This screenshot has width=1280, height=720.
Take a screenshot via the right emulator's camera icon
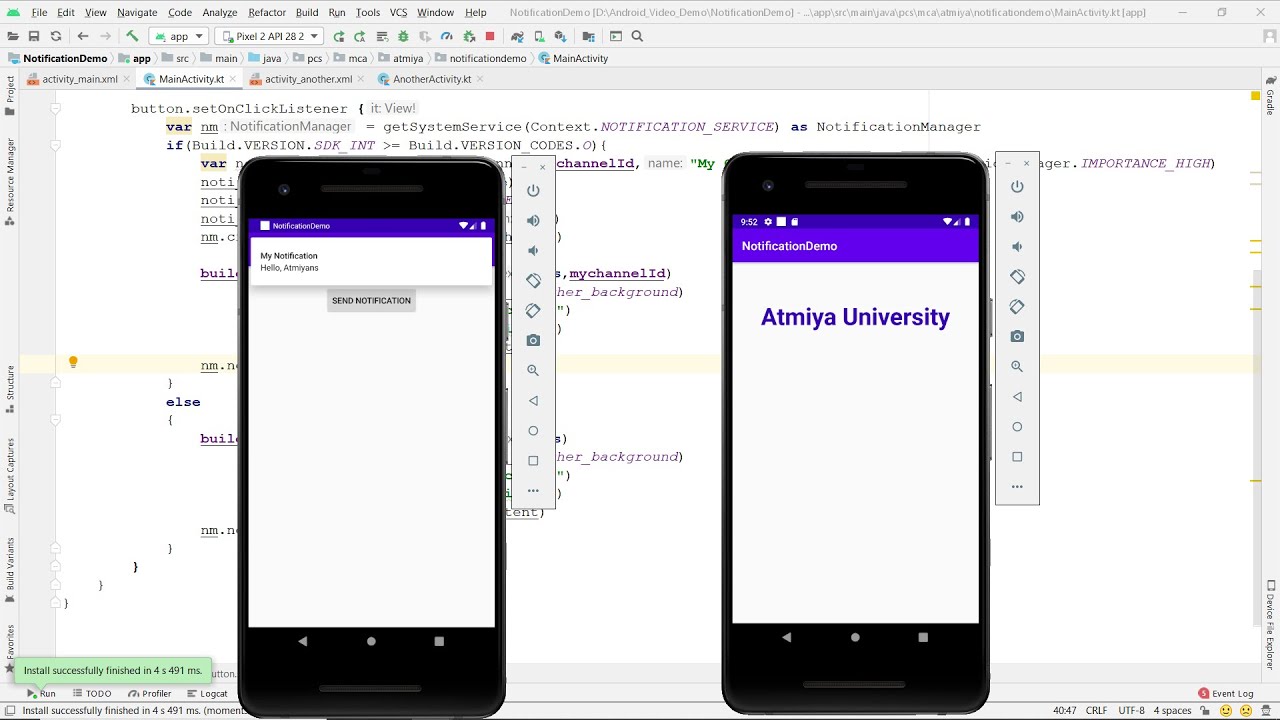1017,336
